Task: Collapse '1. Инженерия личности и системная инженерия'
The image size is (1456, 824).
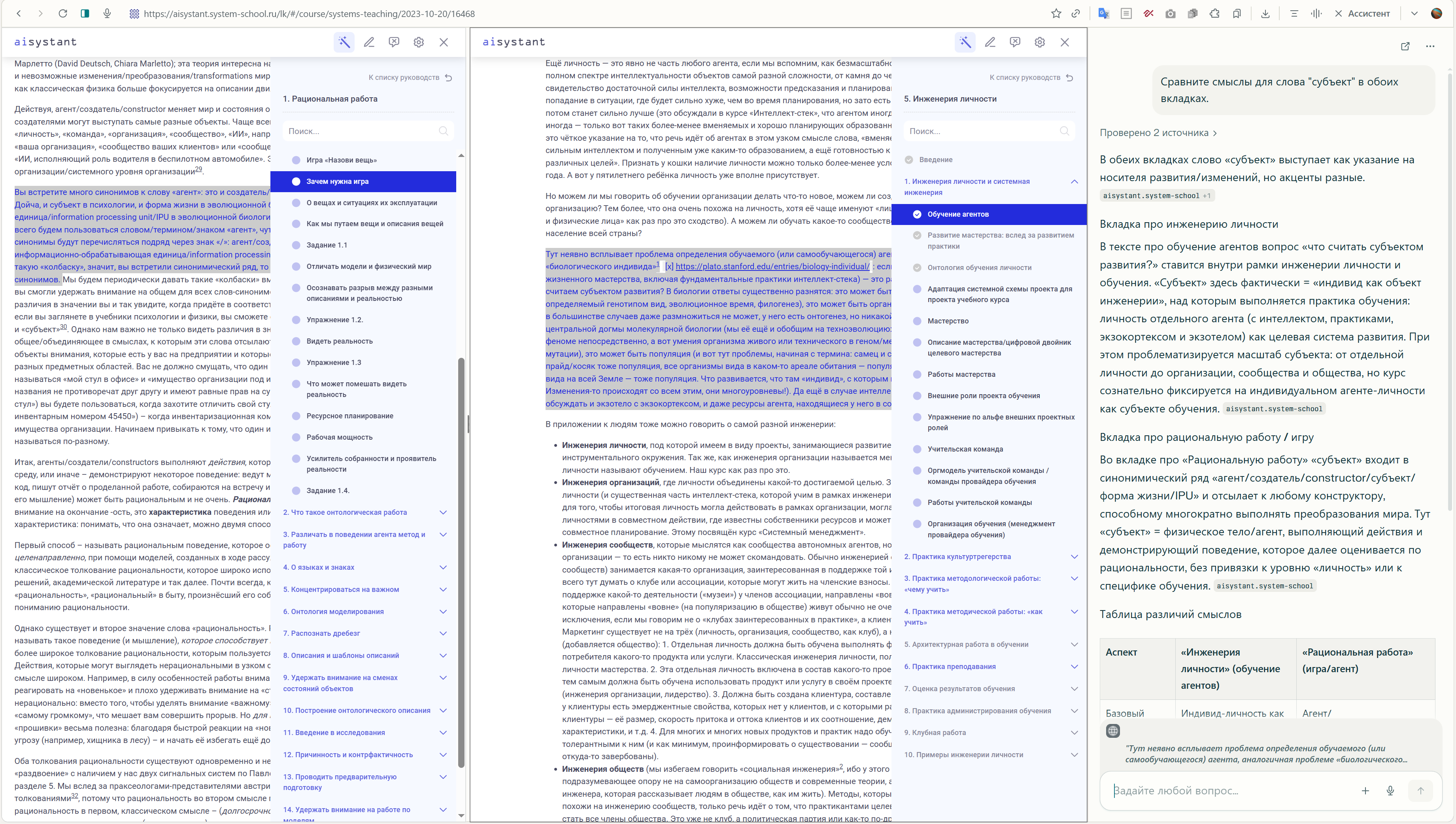Action: (x=1074, y=181)
